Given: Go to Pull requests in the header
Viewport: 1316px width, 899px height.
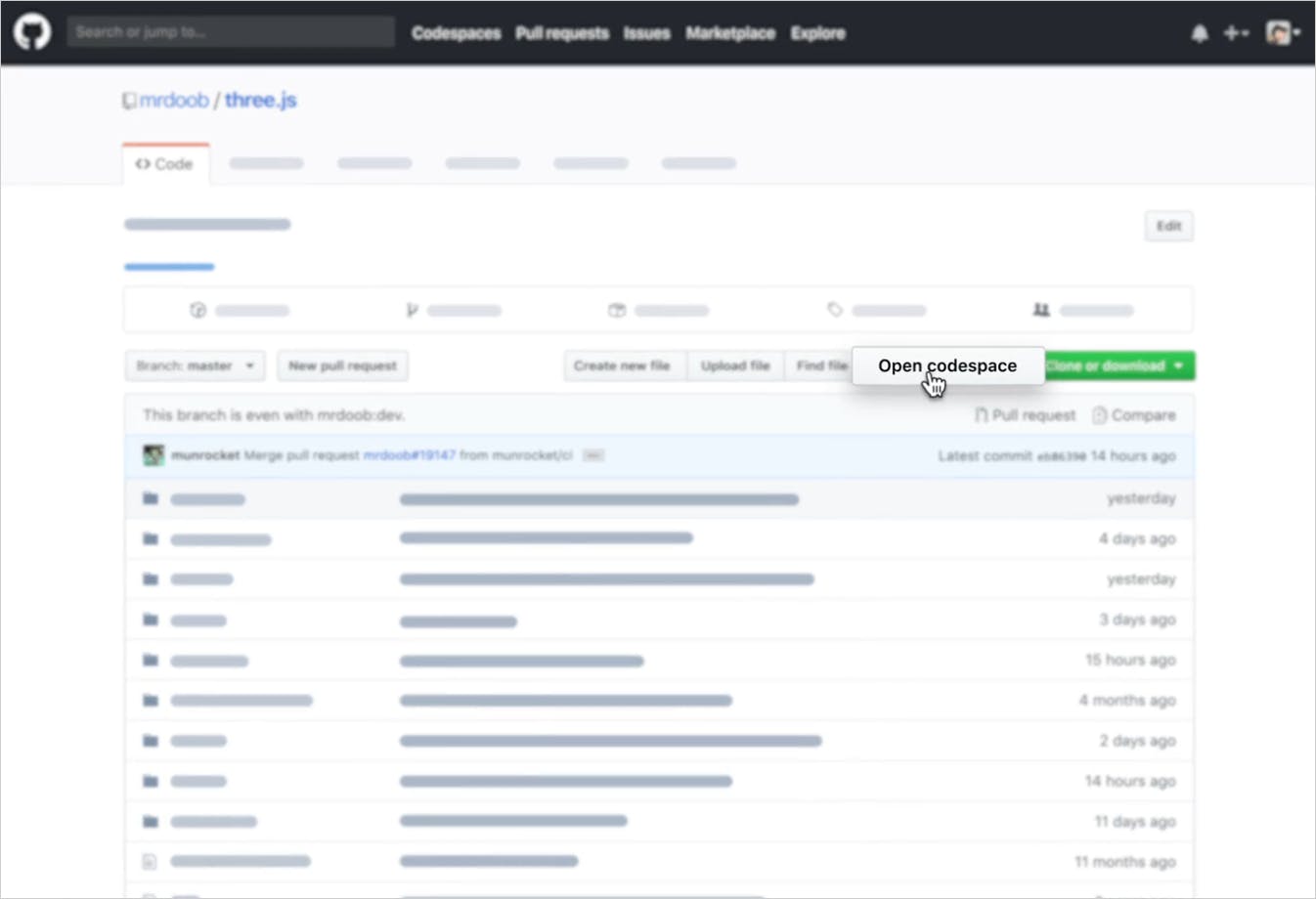Looking at the screenshot, I should coord(562,33).
